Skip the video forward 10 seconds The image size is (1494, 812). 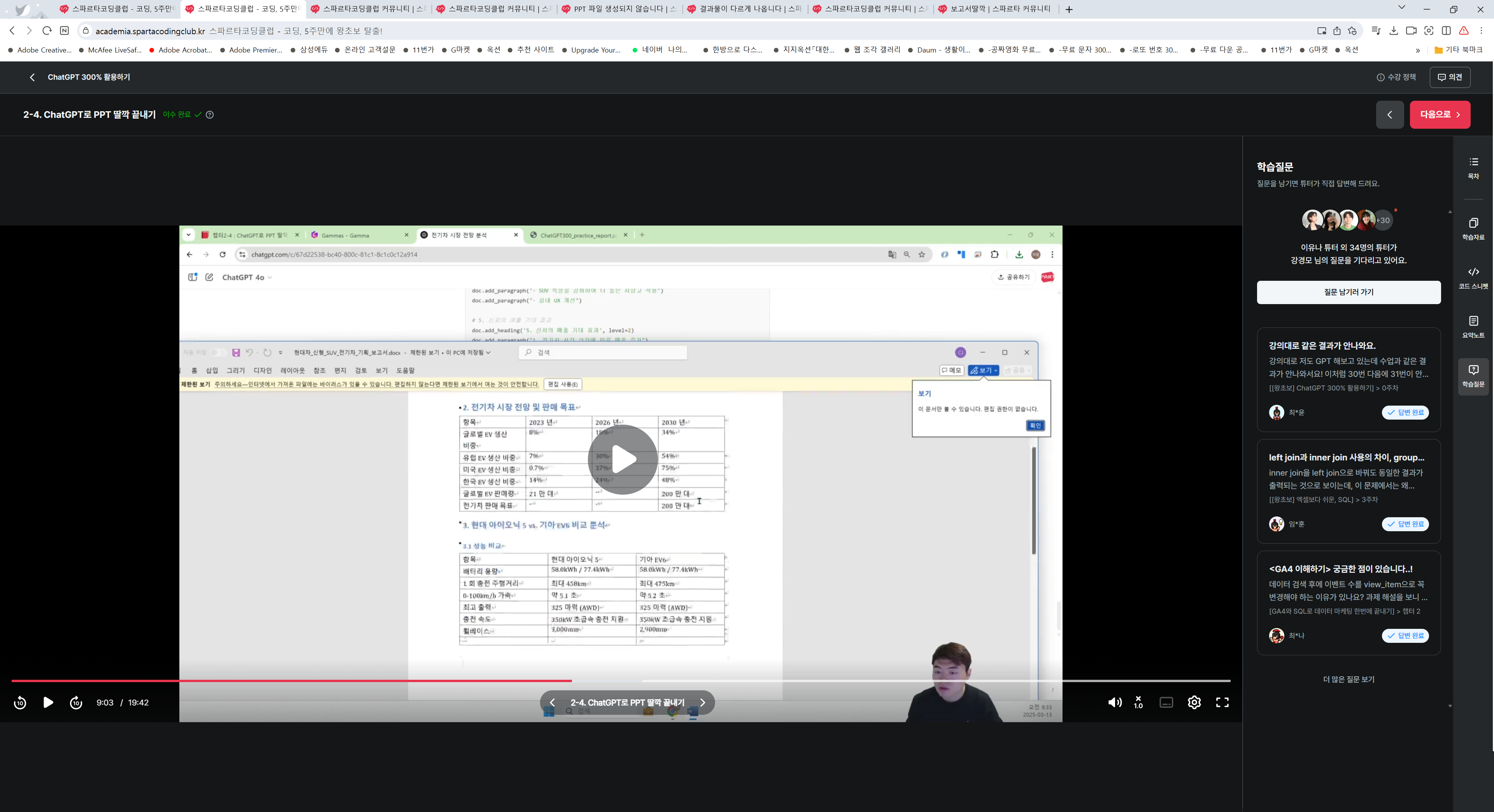[76, 702]
